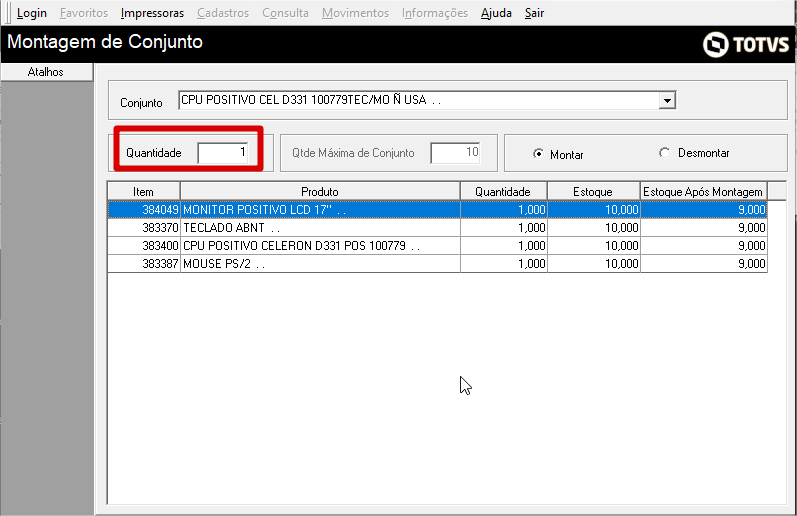Select row TECLADO ABNT
Image resolution: width=797 pixels, height=516 pixels.
pos(437,228)
